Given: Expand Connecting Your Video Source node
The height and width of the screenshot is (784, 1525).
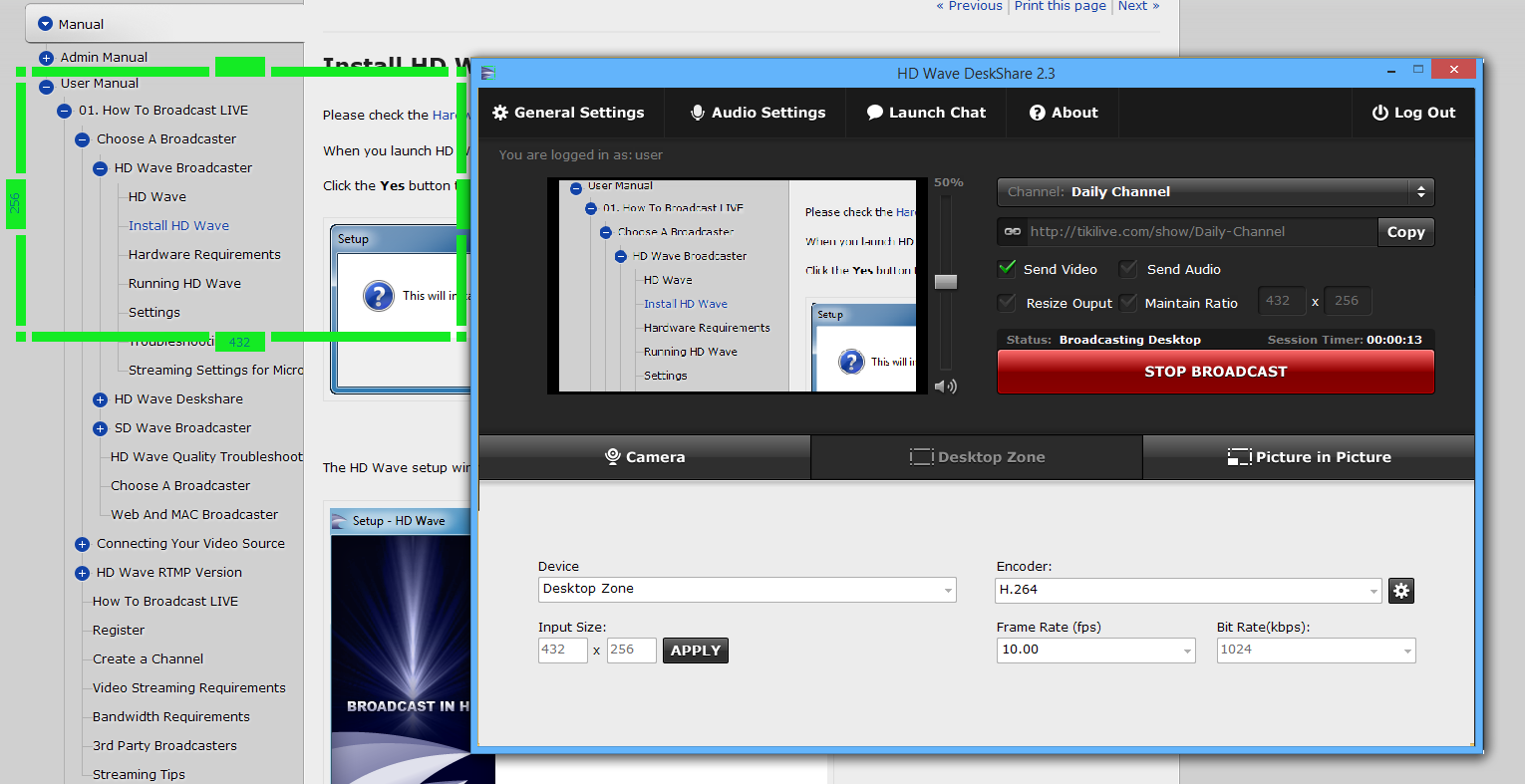Looking at the screenshot, I should coord(82,544).
